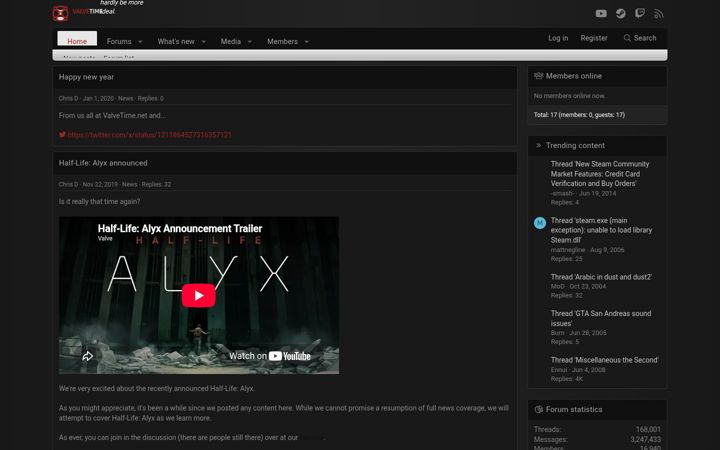Open thread 'steam.exe (main exception)'

coord(601,230)
